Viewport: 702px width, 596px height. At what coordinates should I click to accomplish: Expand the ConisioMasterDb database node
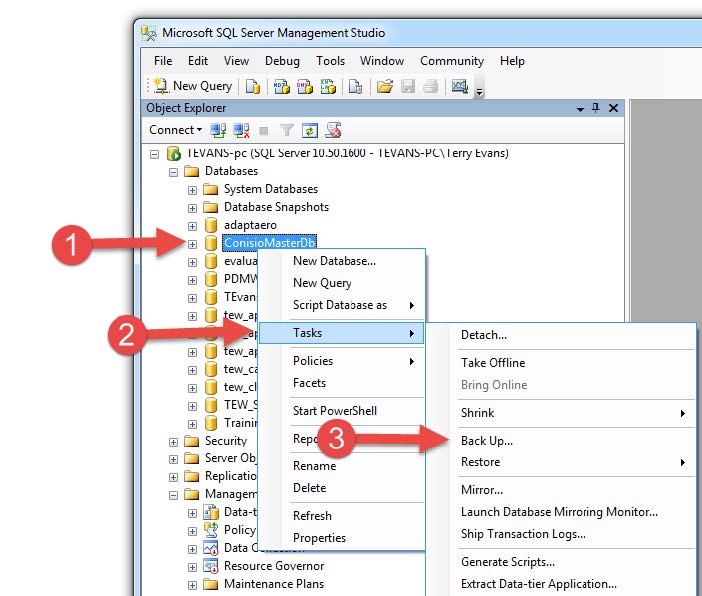(192, 244)
